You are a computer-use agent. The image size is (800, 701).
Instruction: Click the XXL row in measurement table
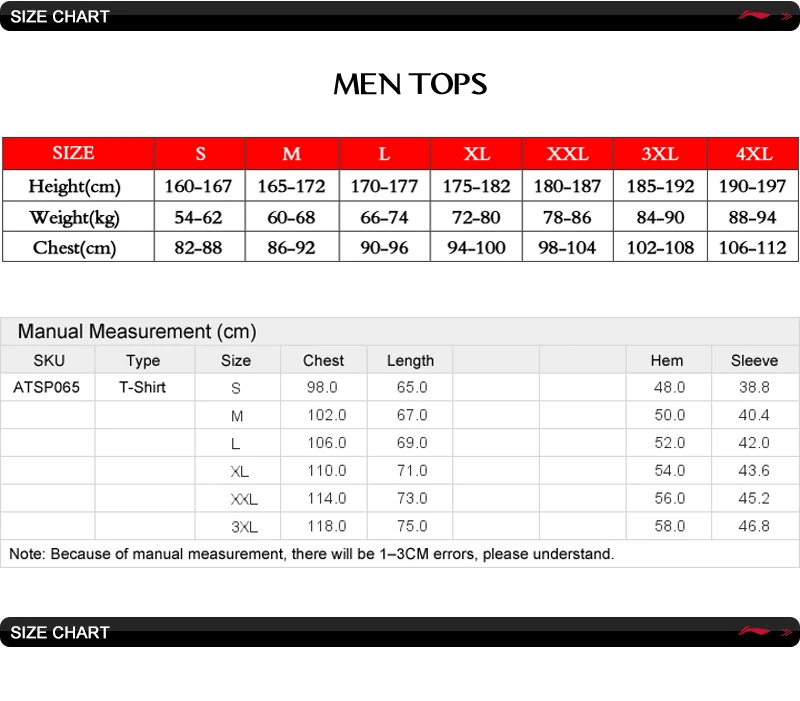pos(399,498)
